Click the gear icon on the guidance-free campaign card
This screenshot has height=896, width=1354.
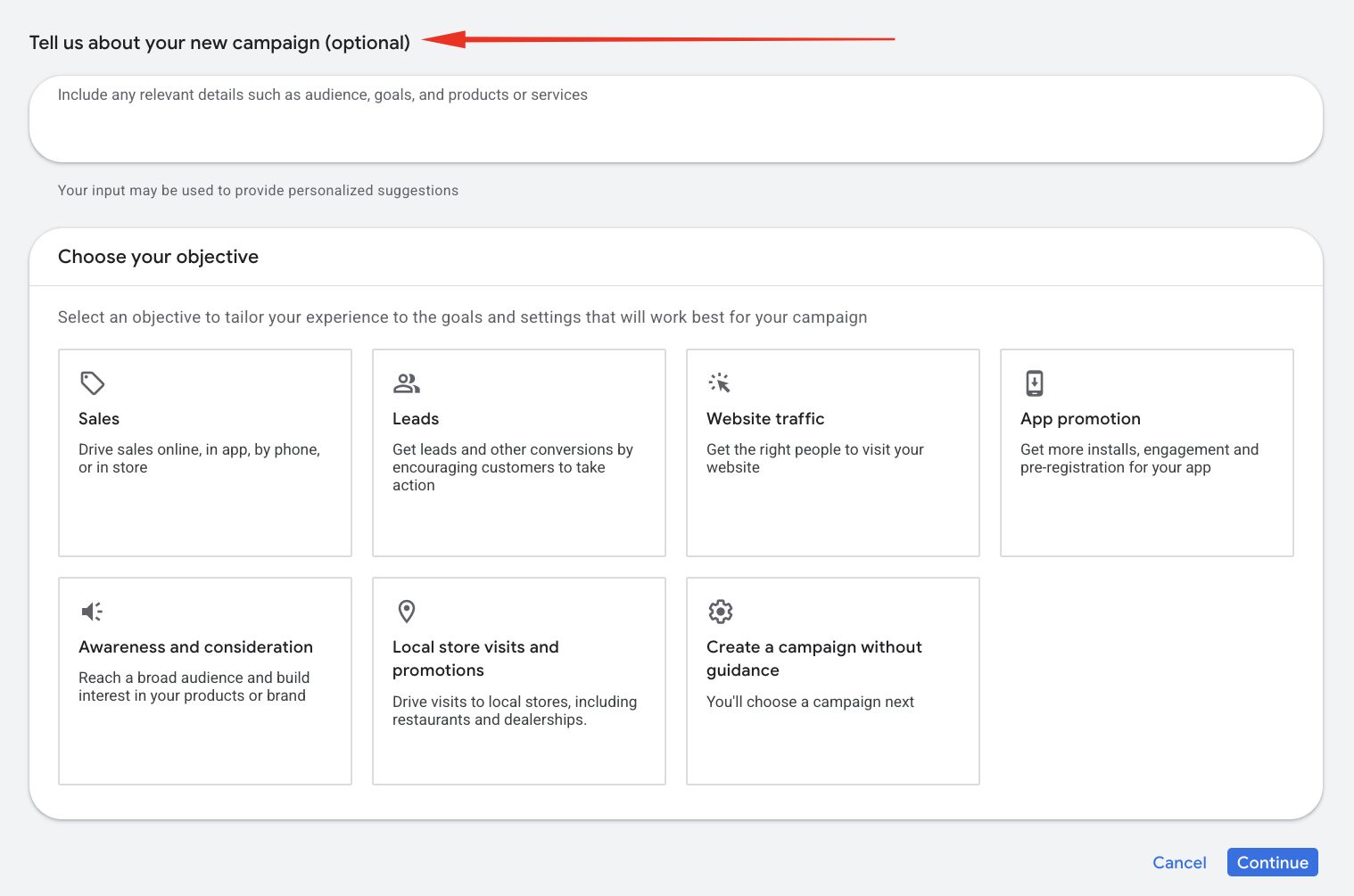tap(720, 611)
